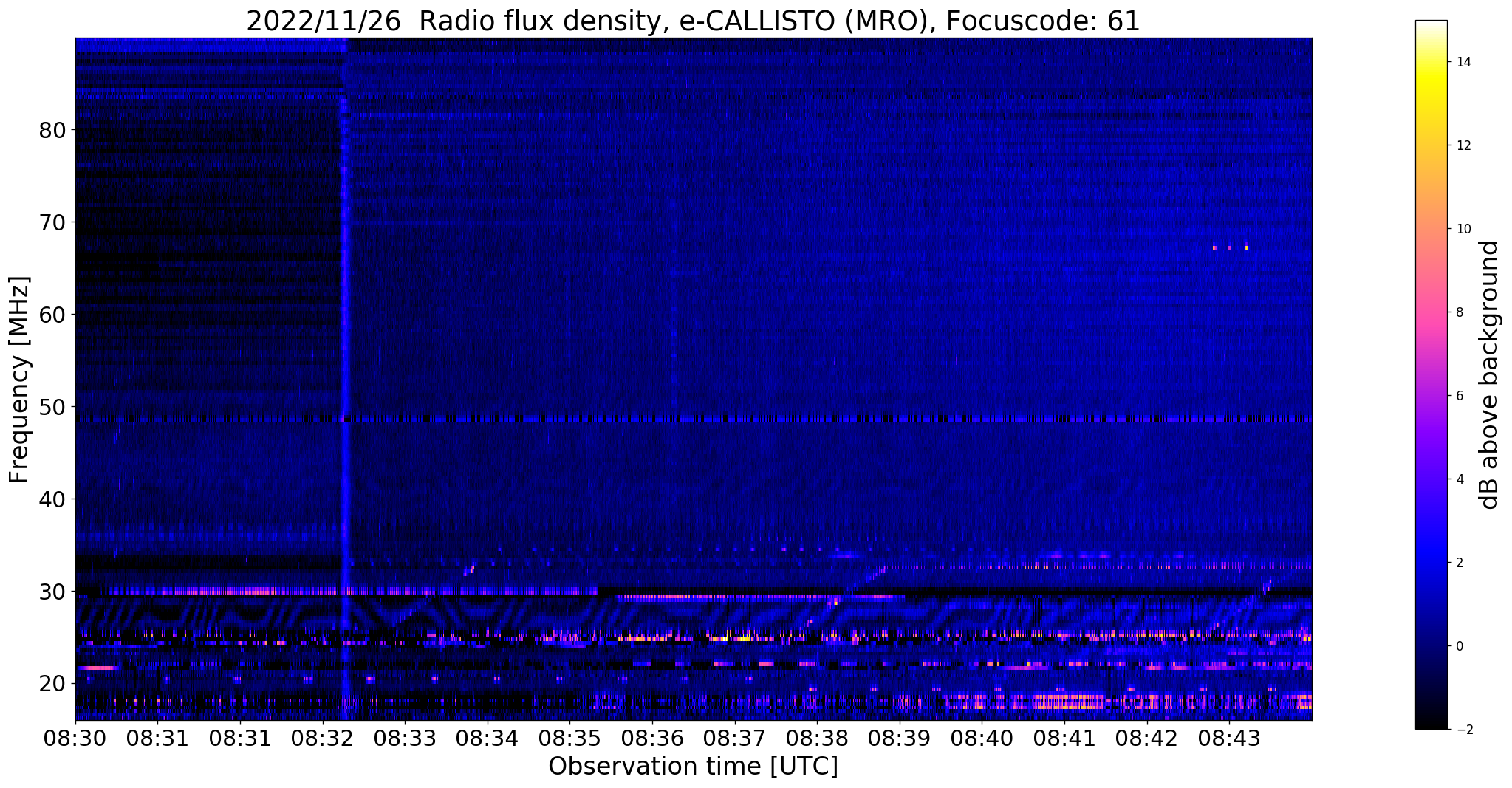
Task: Click the 08:30 time tick label
Action: pos(75,738)
